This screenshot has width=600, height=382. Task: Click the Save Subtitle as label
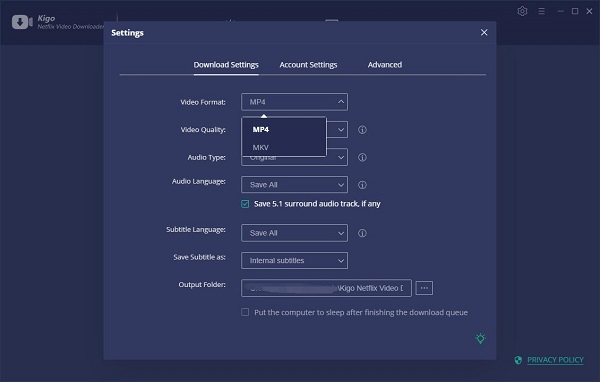199,257
